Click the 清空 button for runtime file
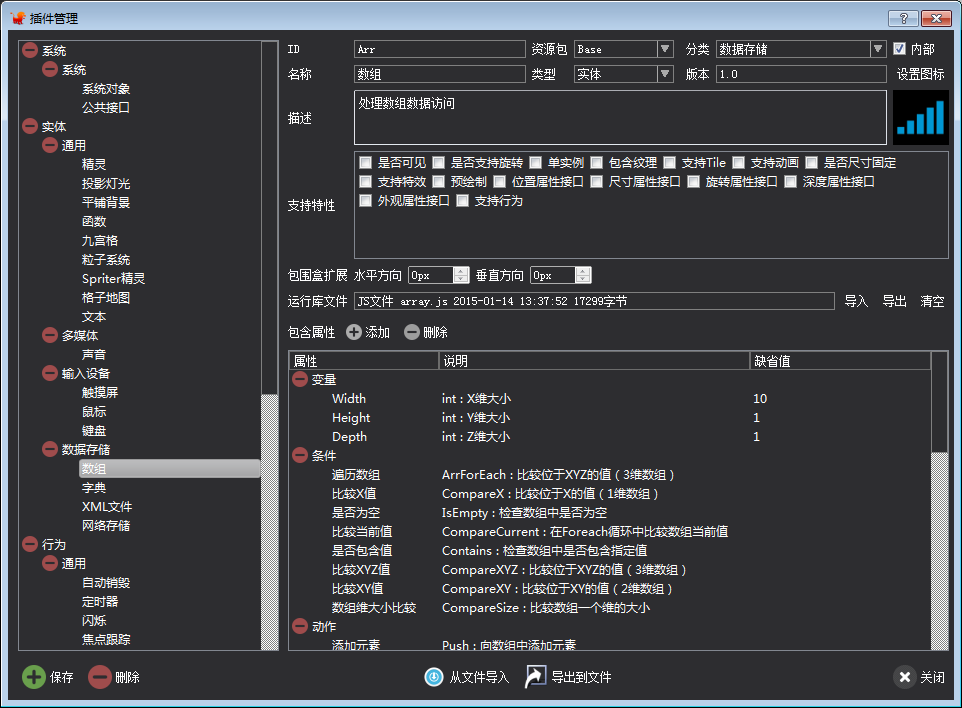962x708 pixels. tap(931, 301)
